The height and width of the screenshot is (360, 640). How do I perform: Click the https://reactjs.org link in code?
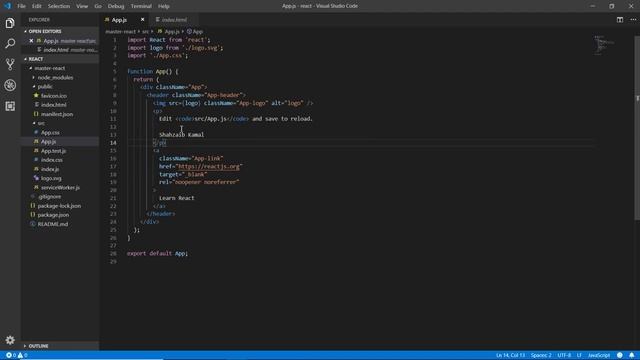click(209, 167)
